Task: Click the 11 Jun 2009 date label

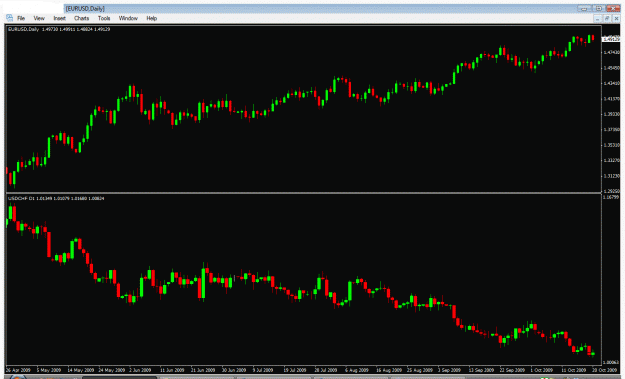Action: [x=172, y=370]
